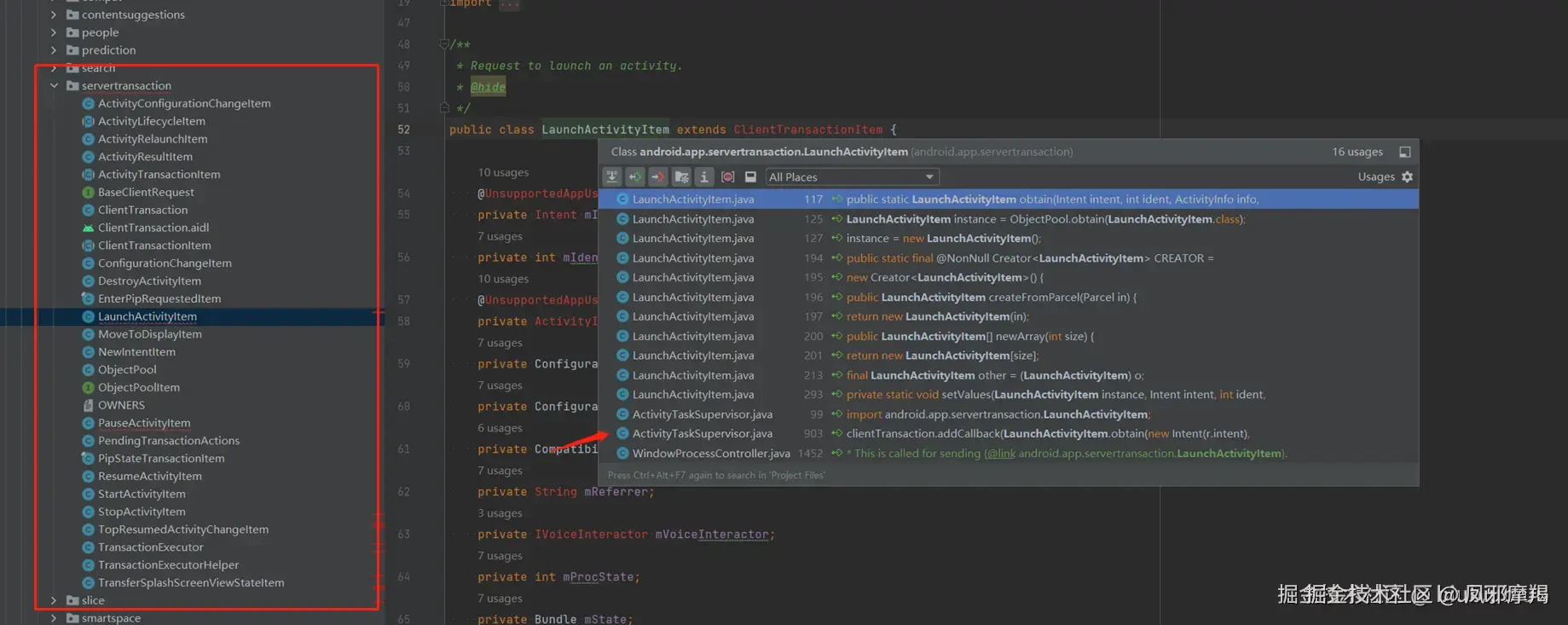Image resolution: width=1568 pixels, height=625 pixels.
Task: Toggle merge usages from same line icon
Action: pos(612,177)
